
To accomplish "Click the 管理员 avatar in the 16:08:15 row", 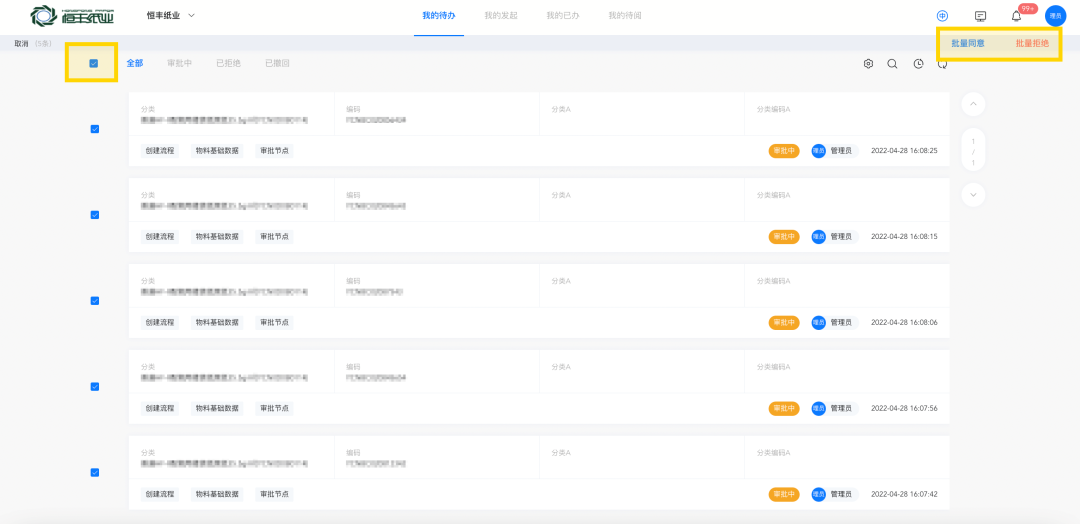I will click(818, 237).
